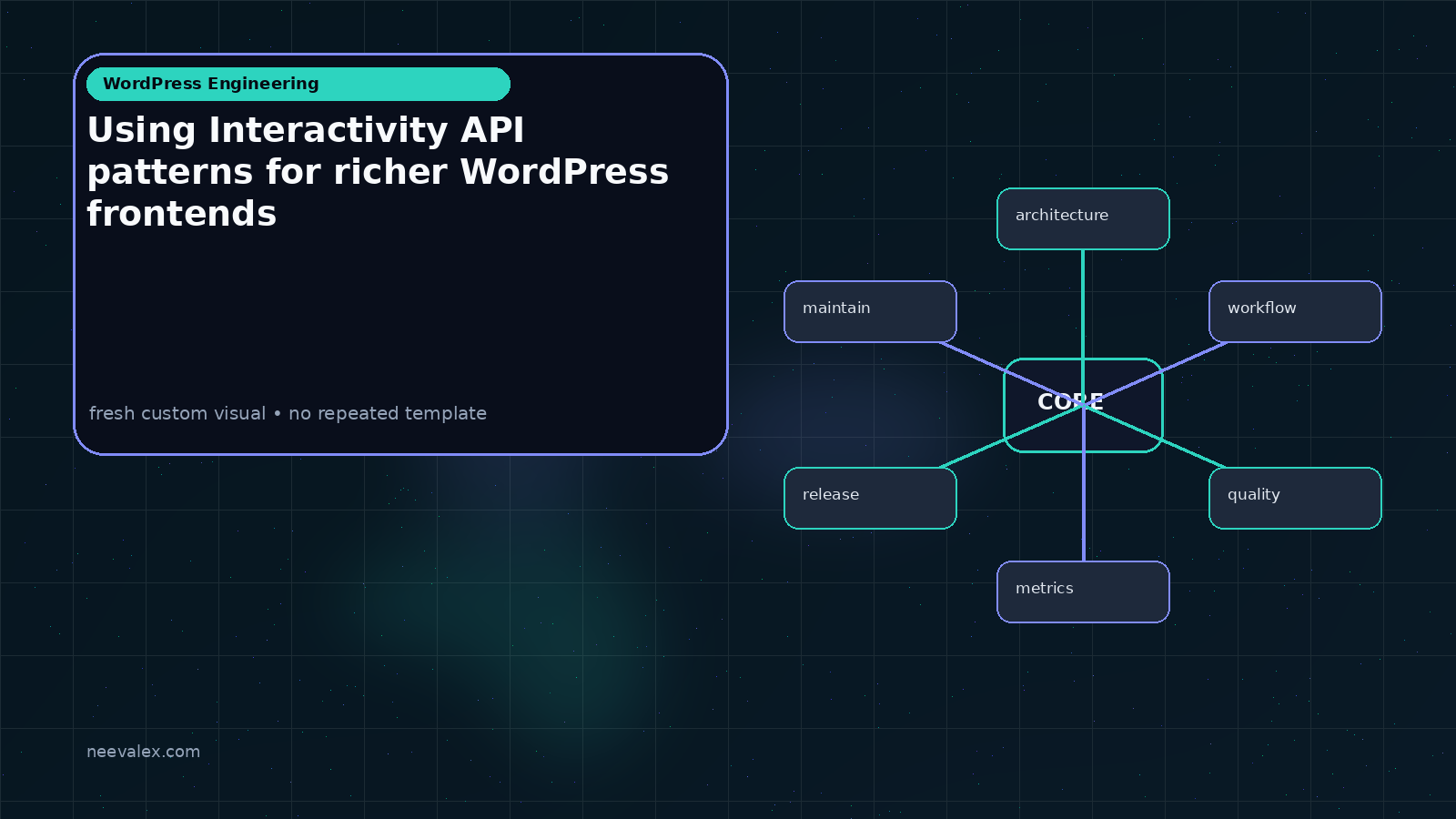1456x819 pixels.
Task: Select the metrics node
Action: [1083, 591]
